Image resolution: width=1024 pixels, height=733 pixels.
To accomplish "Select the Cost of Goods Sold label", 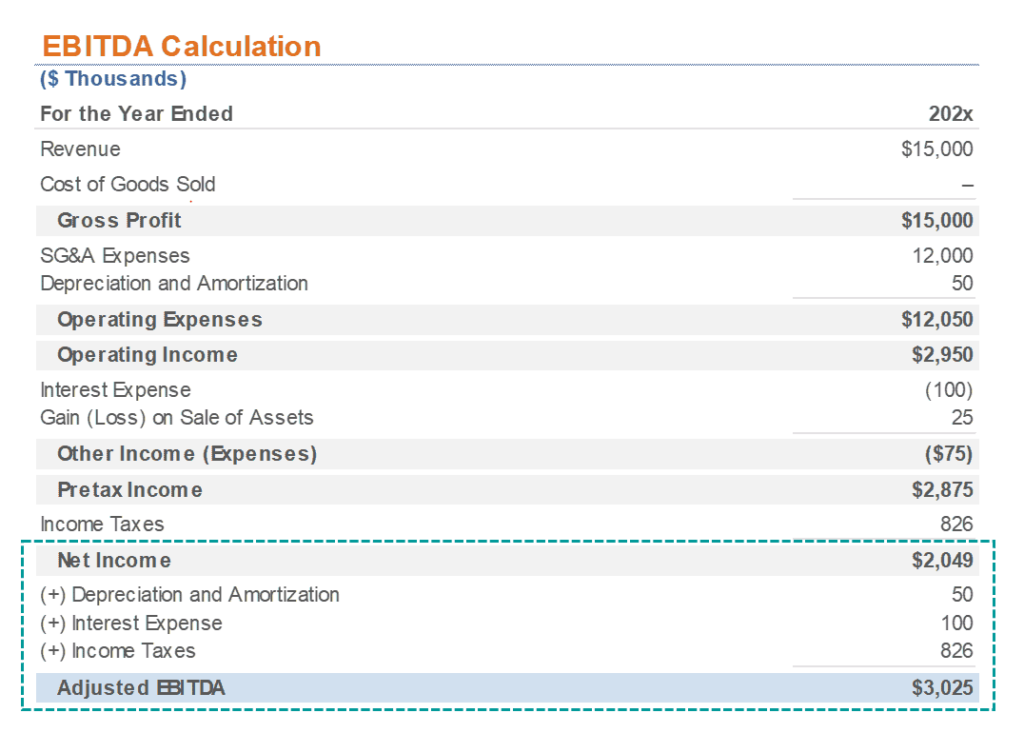I will [x=127, y=184].
